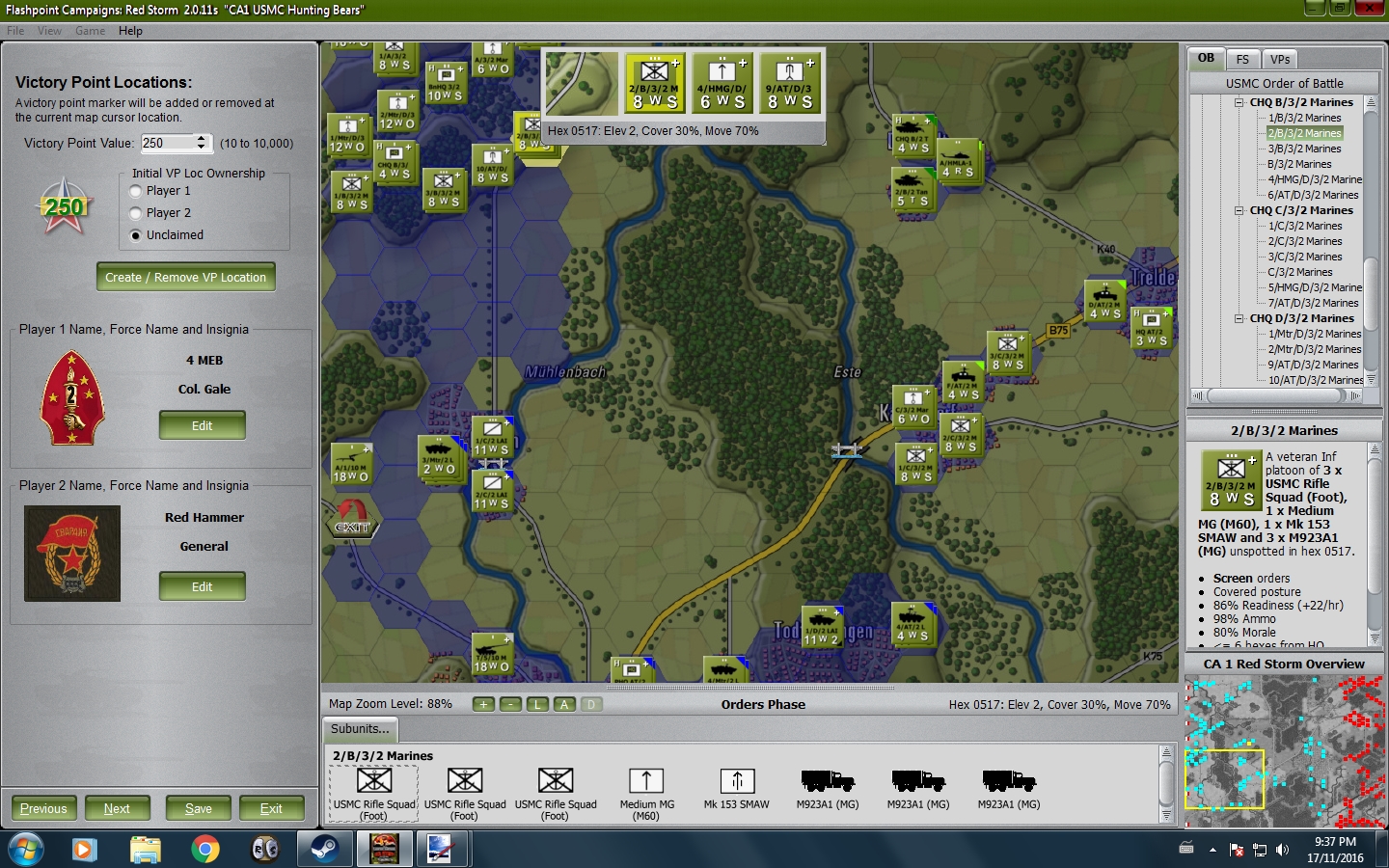Select 3/B/3/2 Marines in order of battle
Viewport: 1389px width, 868px height.
pyautogui.click(x=1304, y=149)
